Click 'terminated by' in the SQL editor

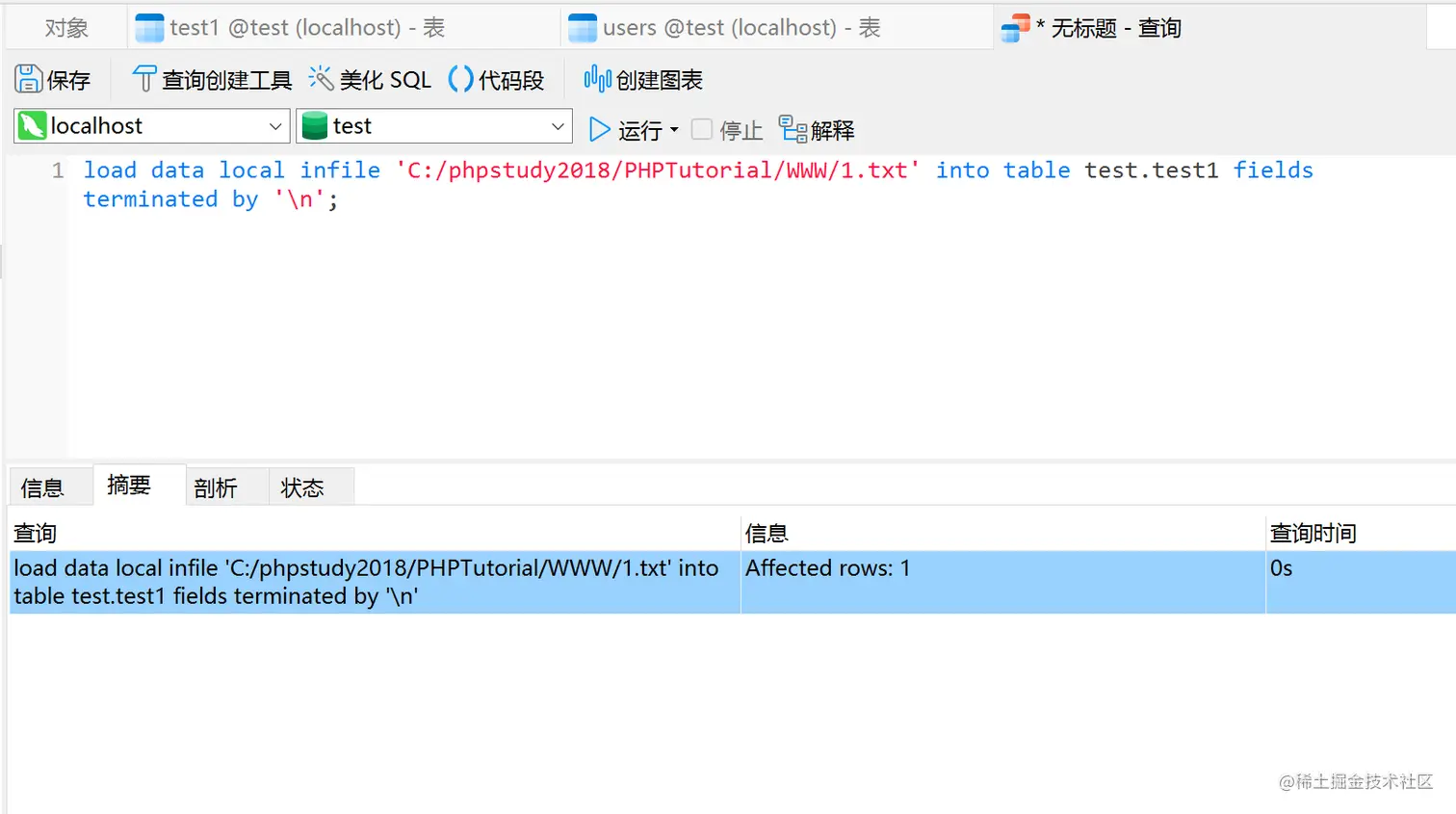pyautogui.click(x=171, y=199)
